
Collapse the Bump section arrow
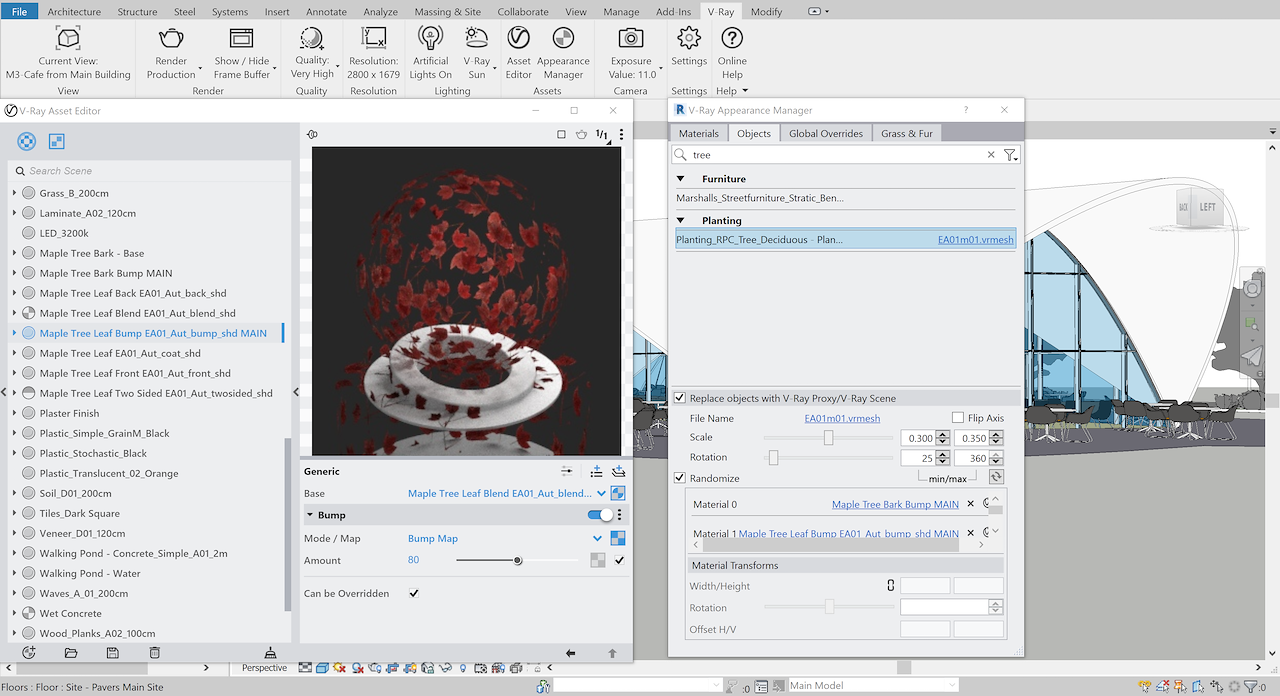click(310, 515)
